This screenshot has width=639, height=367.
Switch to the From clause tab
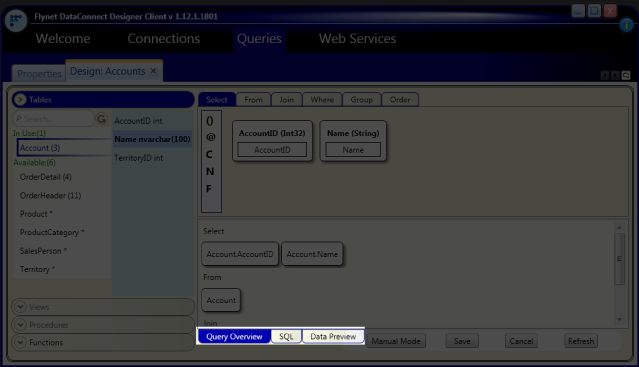(x=253, y=99)
